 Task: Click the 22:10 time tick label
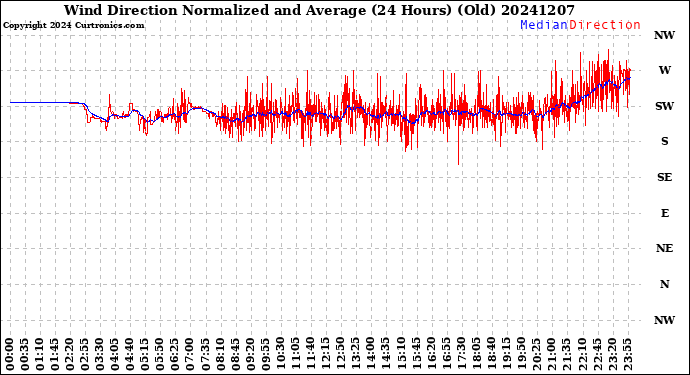click(x=582, y=353)
